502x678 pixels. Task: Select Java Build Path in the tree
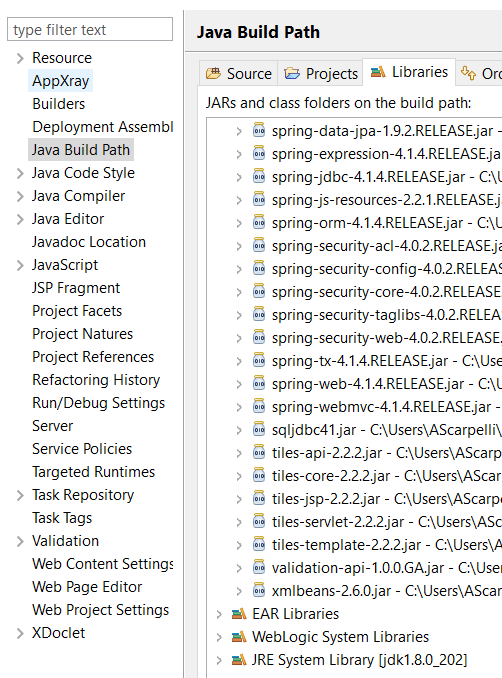[x=81, y=150]
